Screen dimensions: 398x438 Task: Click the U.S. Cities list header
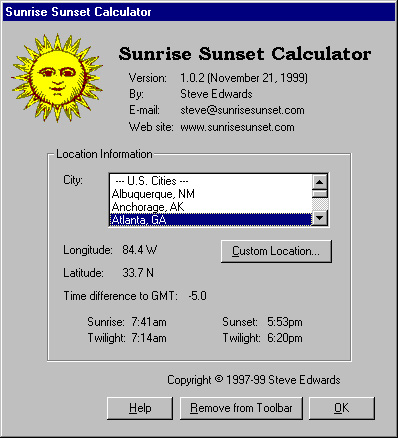point(210,181)
